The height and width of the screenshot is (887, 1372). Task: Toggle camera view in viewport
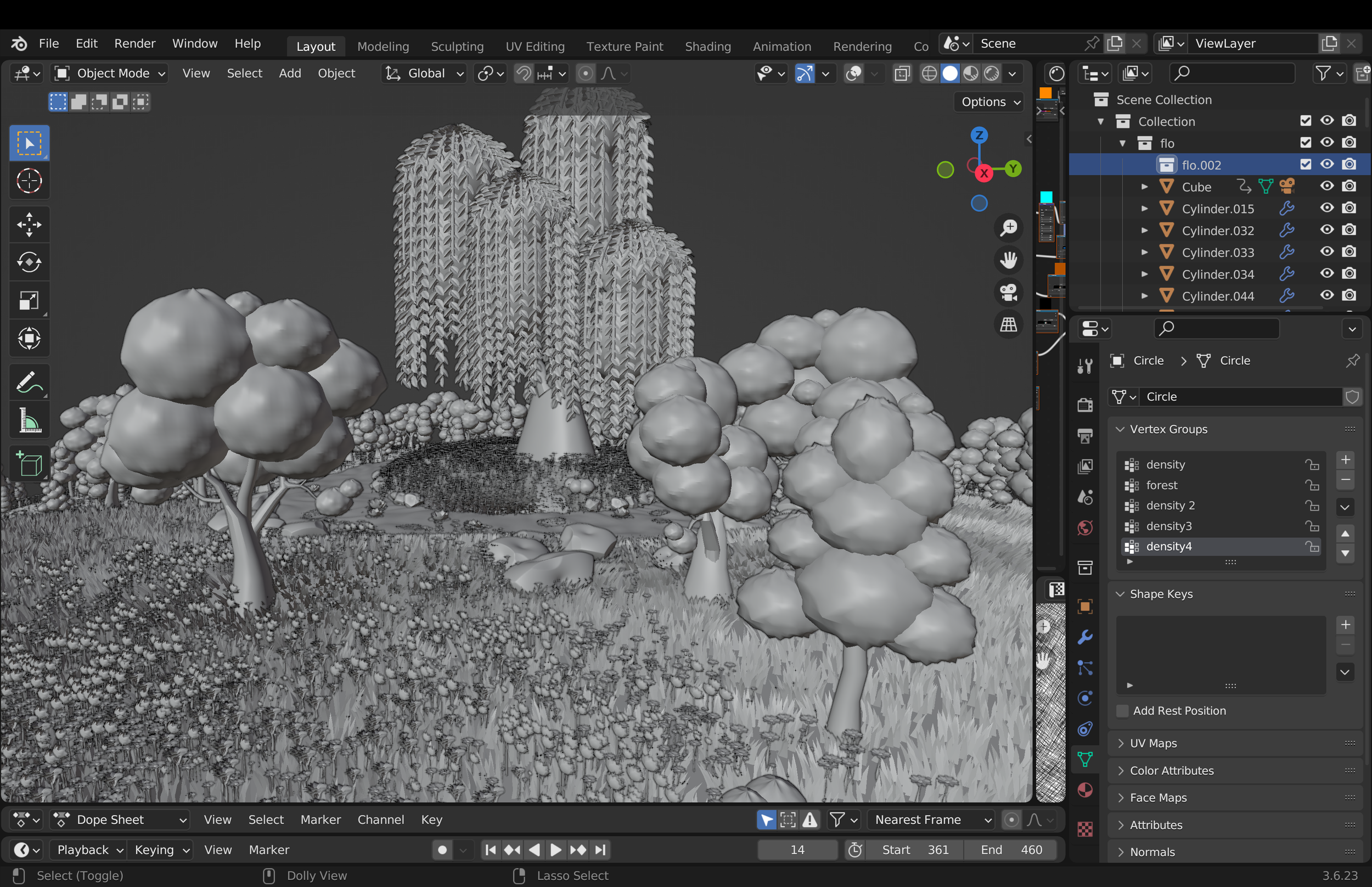1008,292
